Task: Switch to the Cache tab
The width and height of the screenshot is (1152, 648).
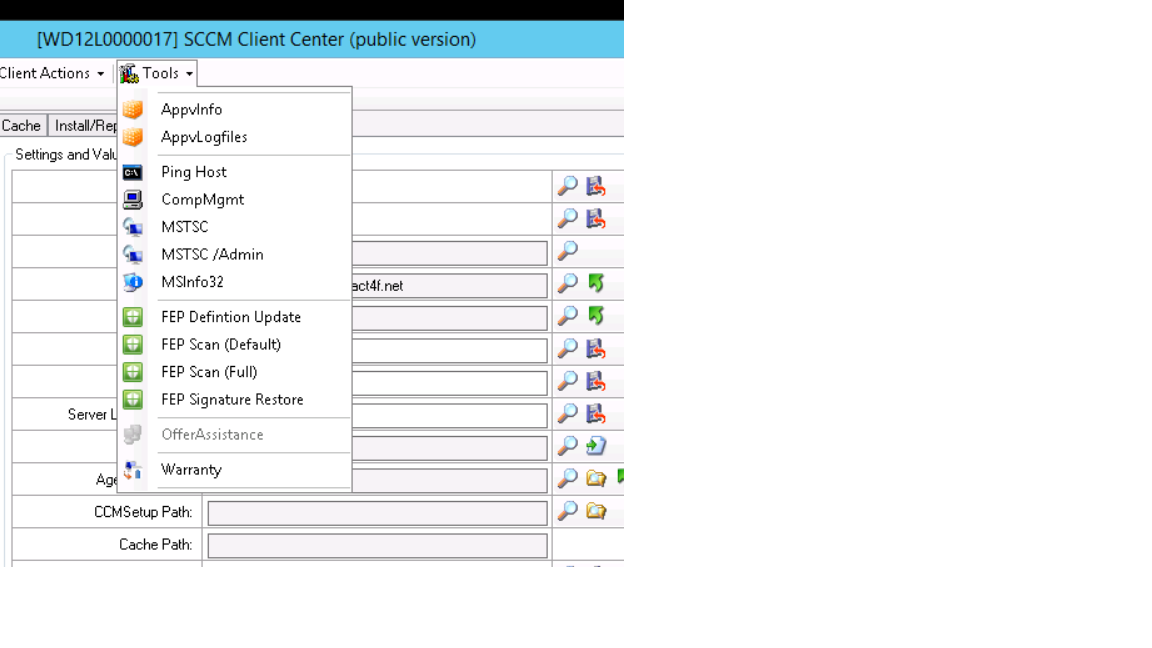Action: [22, 126]
